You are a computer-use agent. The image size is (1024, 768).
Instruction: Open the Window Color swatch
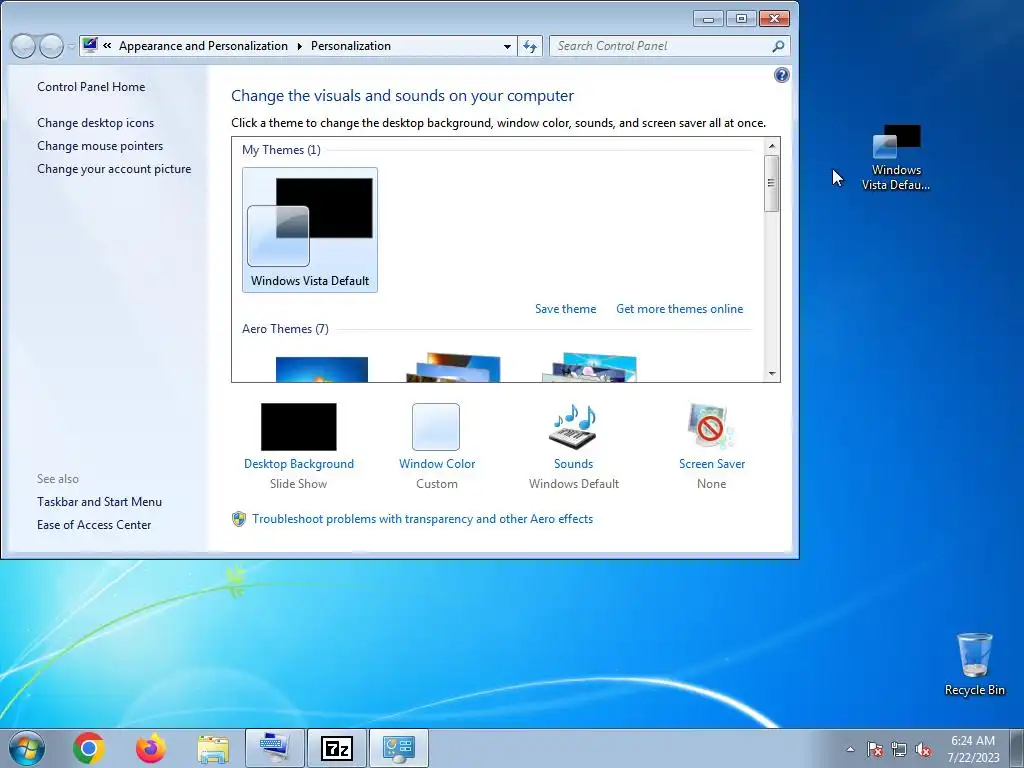click(436, 426)
